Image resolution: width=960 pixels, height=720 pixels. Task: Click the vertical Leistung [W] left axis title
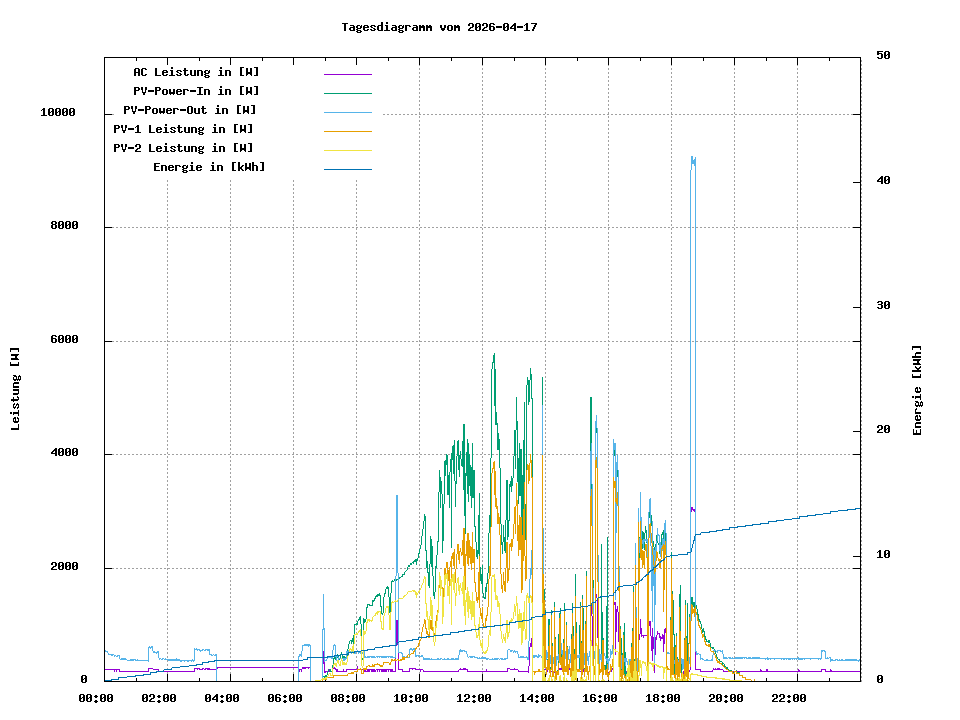(16, 389)
